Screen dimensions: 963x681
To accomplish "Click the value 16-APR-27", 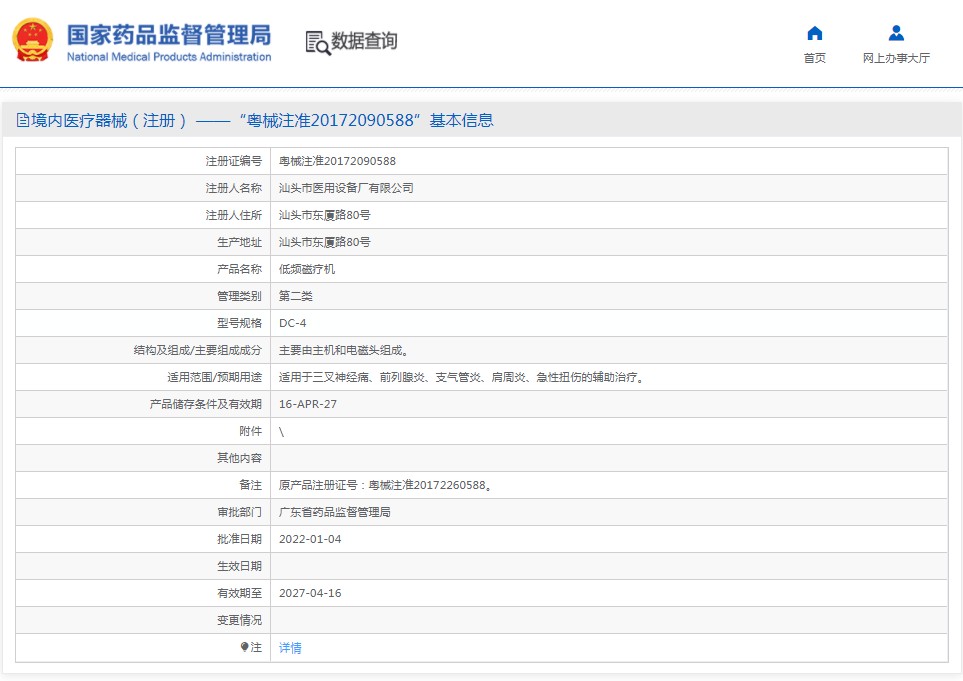I will pos(308,404).
